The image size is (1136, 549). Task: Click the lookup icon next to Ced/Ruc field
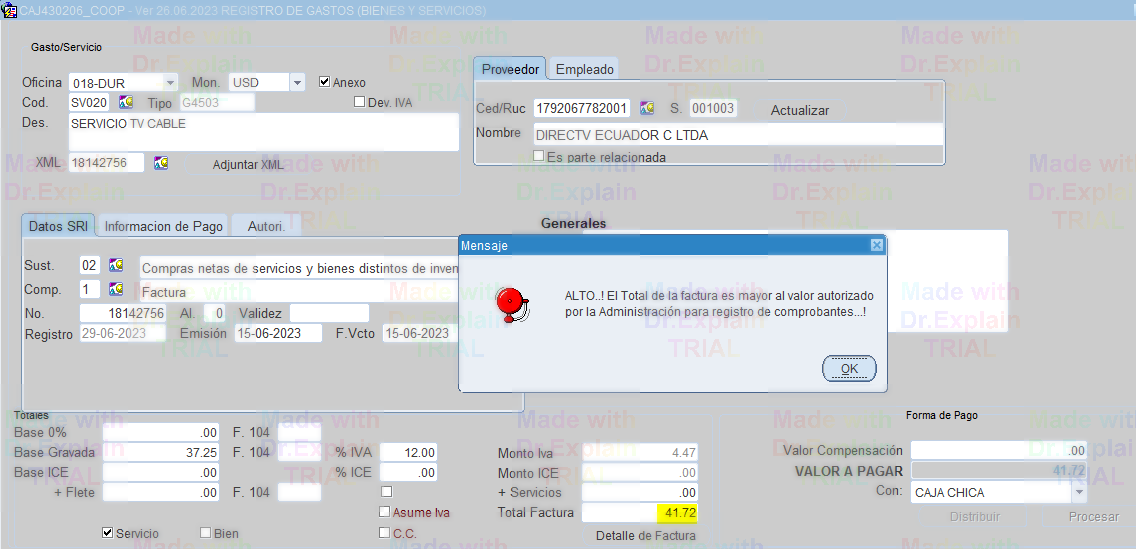pyautogui.click(x=647, y=108)
